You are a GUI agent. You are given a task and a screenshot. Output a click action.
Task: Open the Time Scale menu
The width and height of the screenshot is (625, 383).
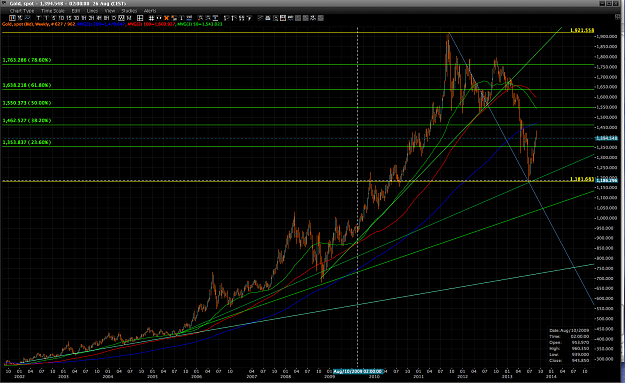[53, 11]
